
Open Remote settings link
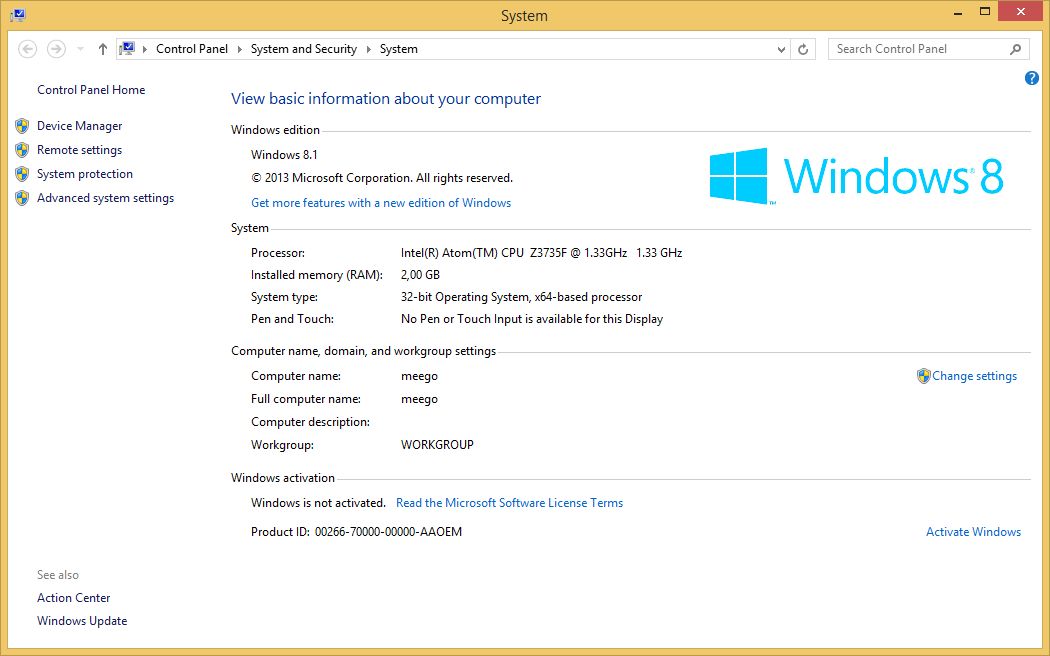pyautogui.click(x=79, y=150)
